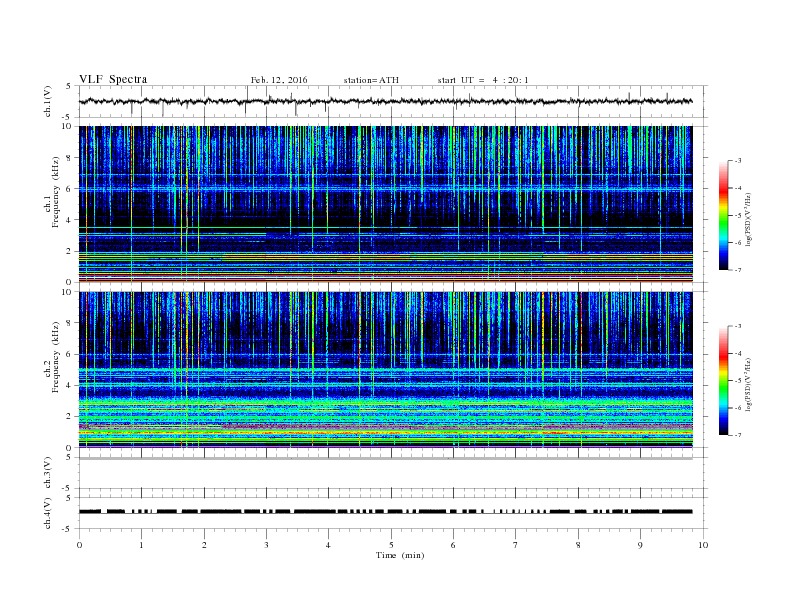The height and width of the screenshot is (612, 792).
Task: Click the gray ch.3 flat line trace
Action: point(385,458)
